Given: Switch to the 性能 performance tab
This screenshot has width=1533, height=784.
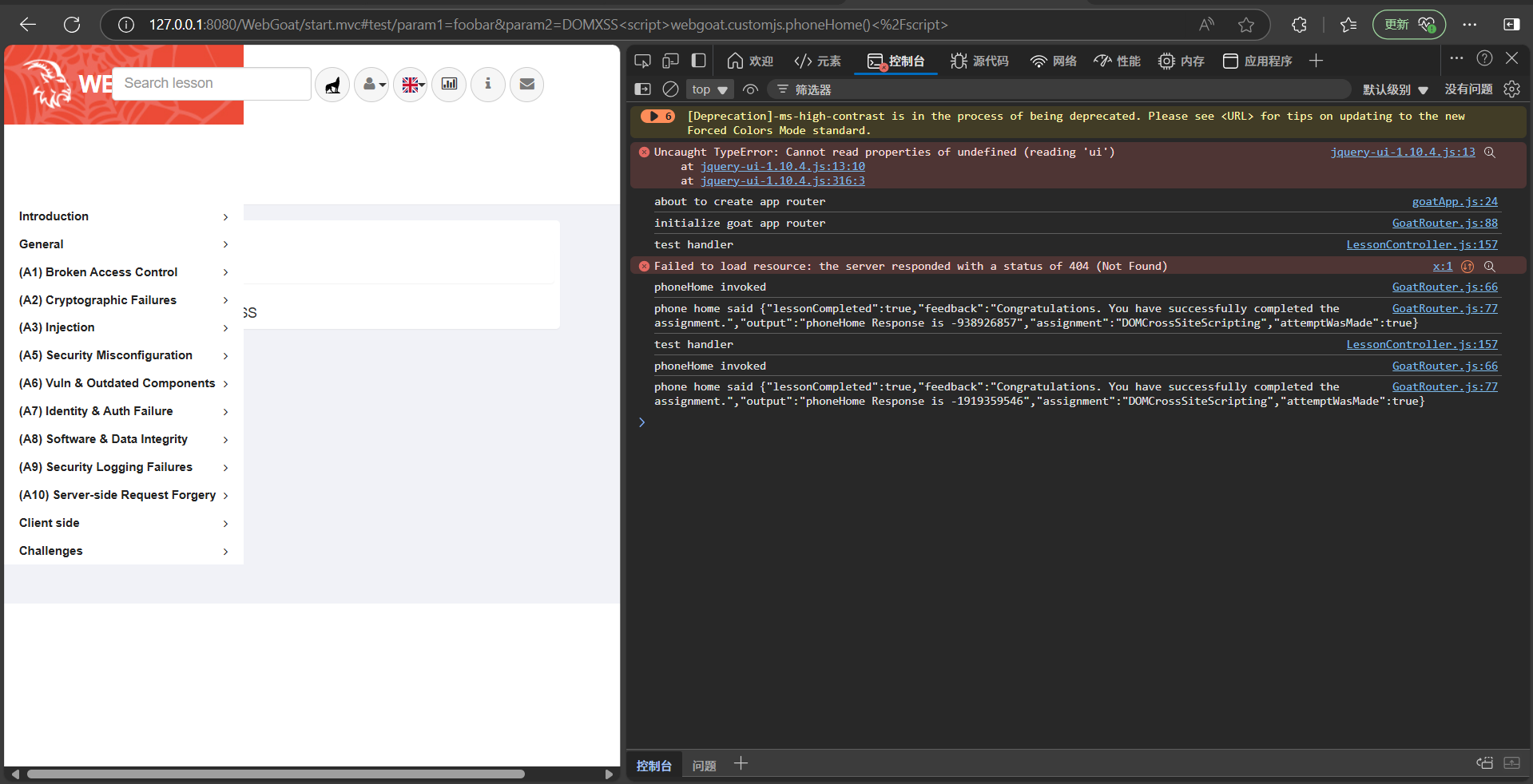Looking at the screenshot, I should click(1118, 61).
